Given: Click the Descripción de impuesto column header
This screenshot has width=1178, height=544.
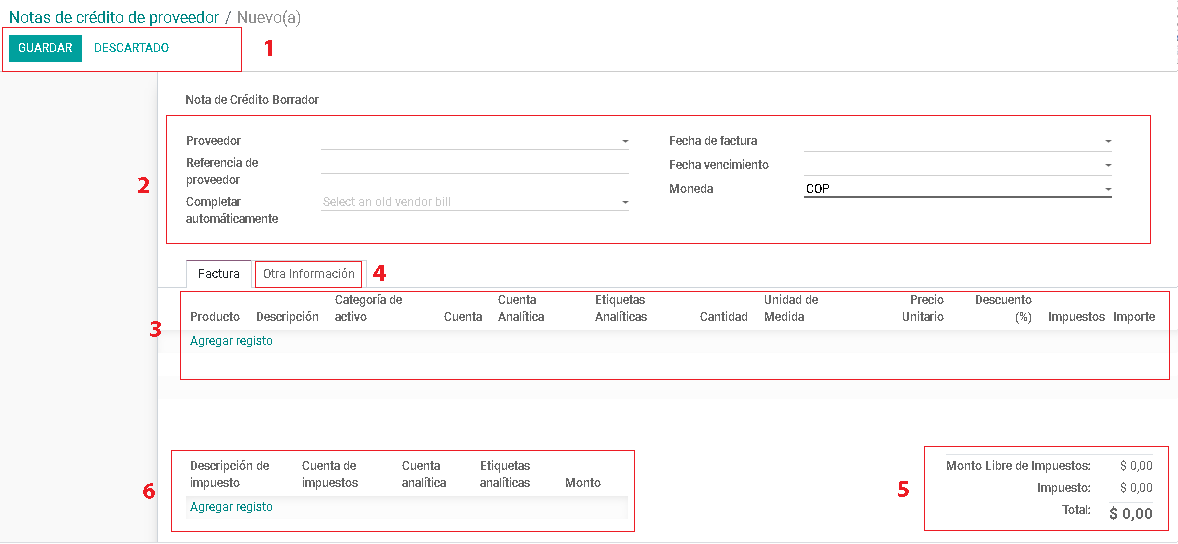Looking at the screenshot, I should click(x=230, y=474).
